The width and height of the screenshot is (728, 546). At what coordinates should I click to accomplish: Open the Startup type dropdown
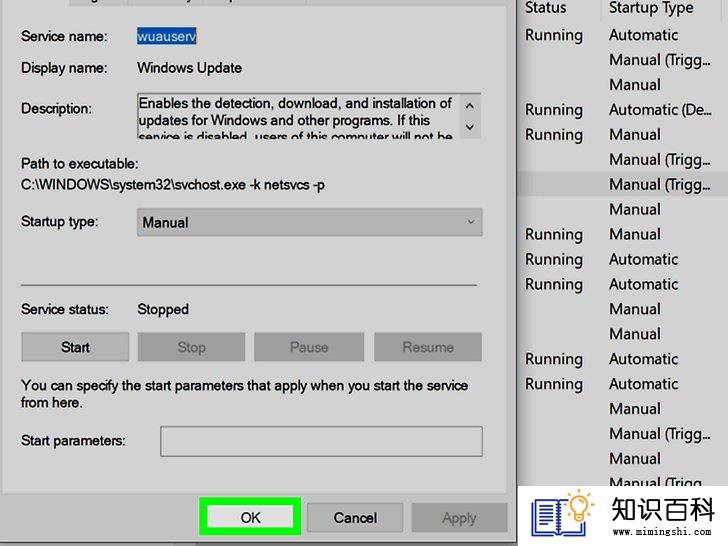[x=310, y=222]
